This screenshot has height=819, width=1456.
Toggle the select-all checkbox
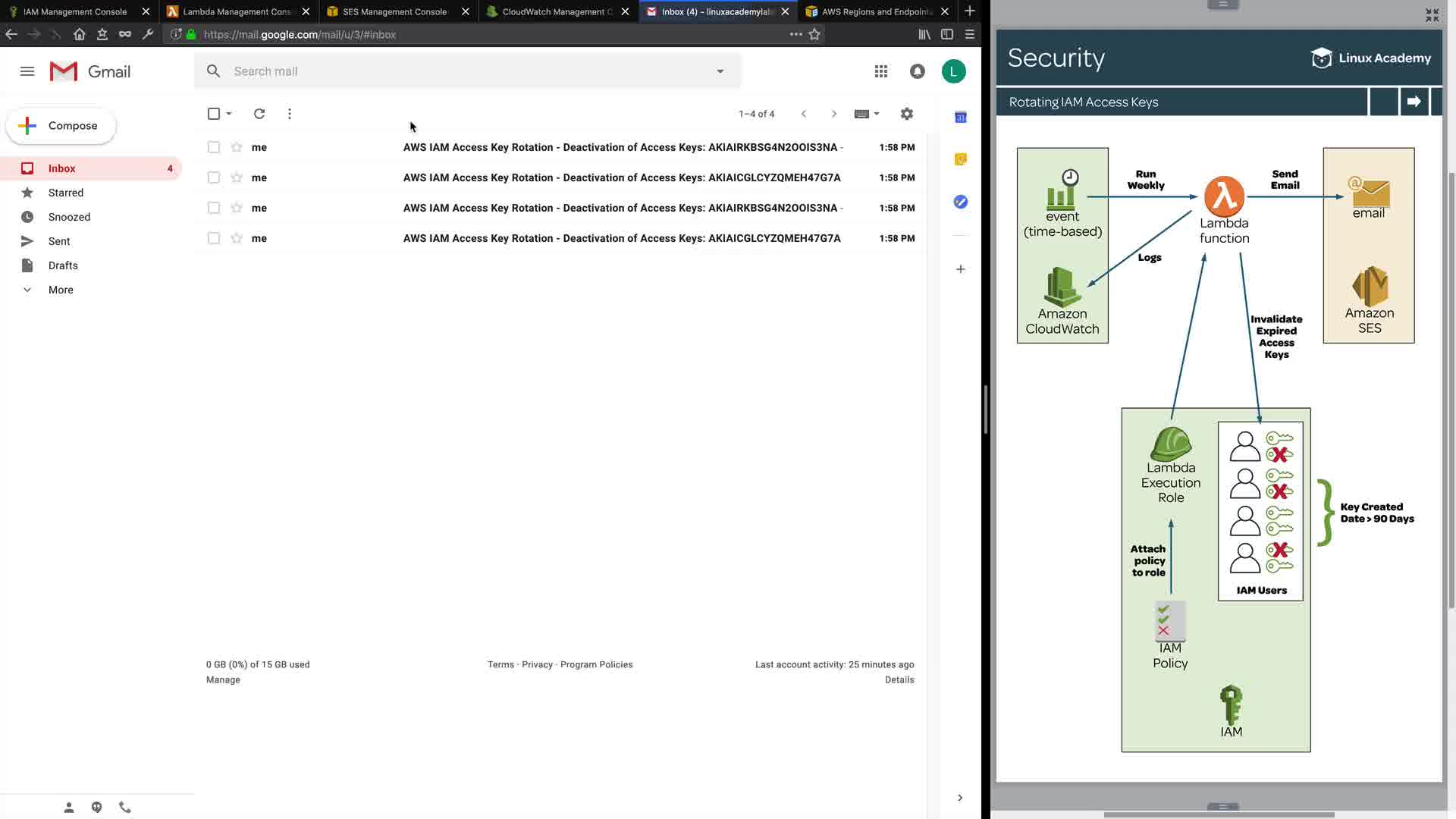tap(214, 114)
